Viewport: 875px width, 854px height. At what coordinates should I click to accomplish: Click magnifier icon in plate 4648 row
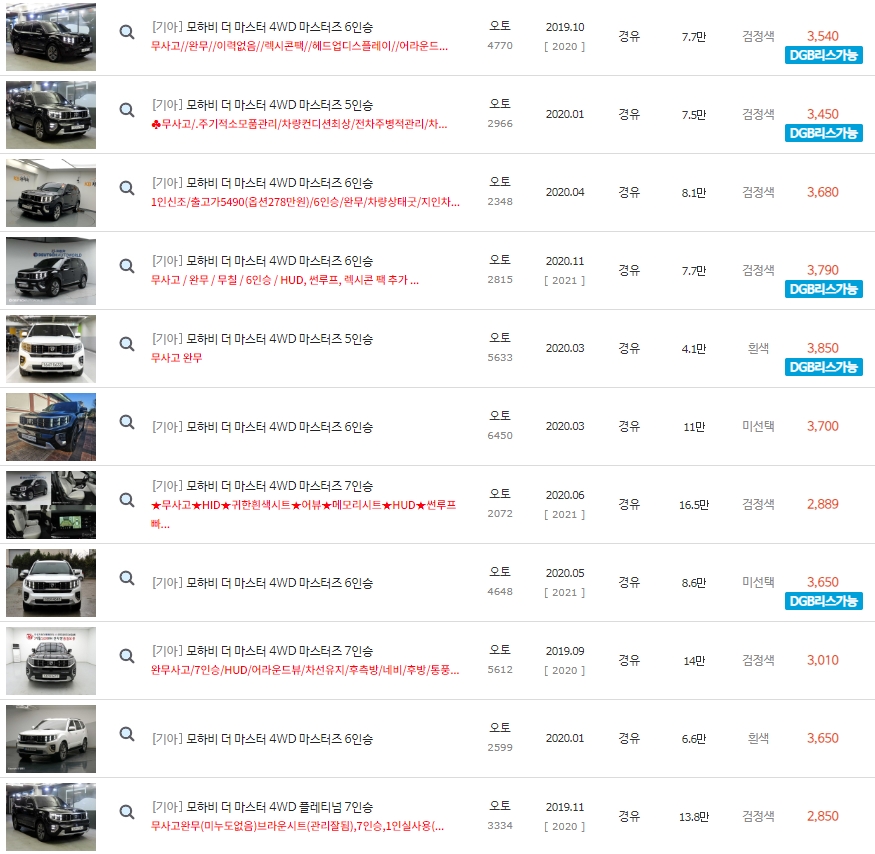[x=127, y=578]
